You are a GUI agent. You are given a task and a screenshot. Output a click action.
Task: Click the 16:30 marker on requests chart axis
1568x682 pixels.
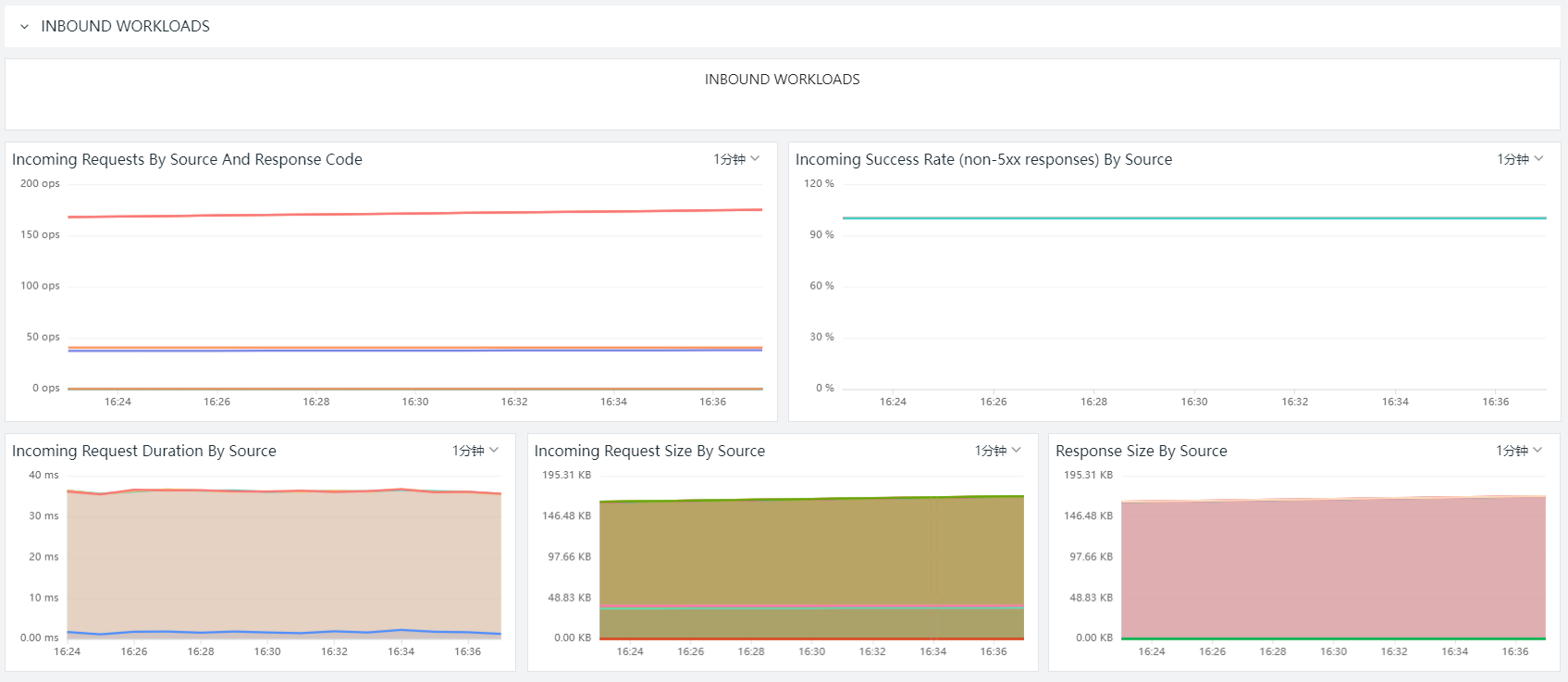[x=415, y=402]
